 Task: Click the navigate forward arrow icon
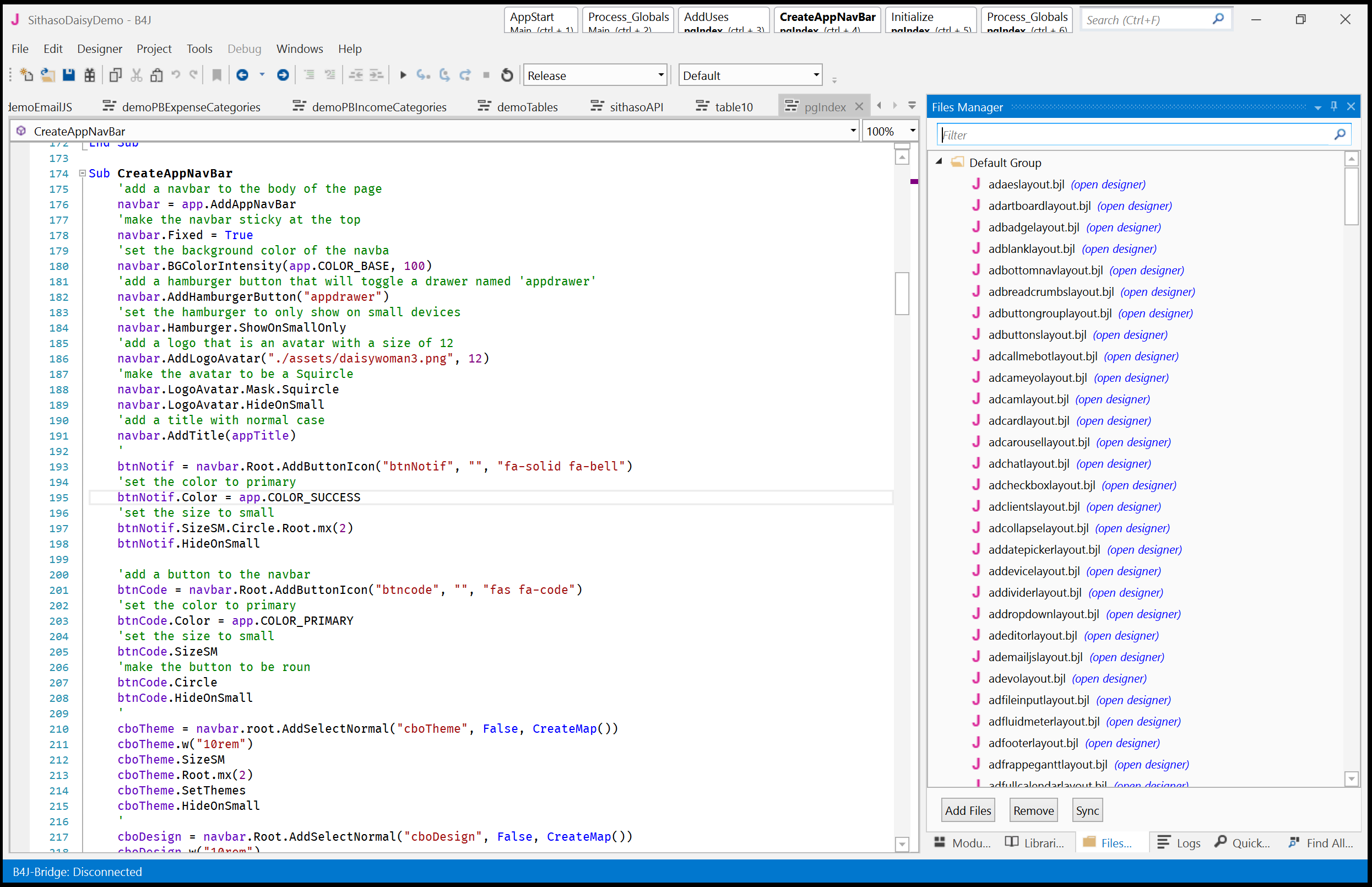[283, 75]
